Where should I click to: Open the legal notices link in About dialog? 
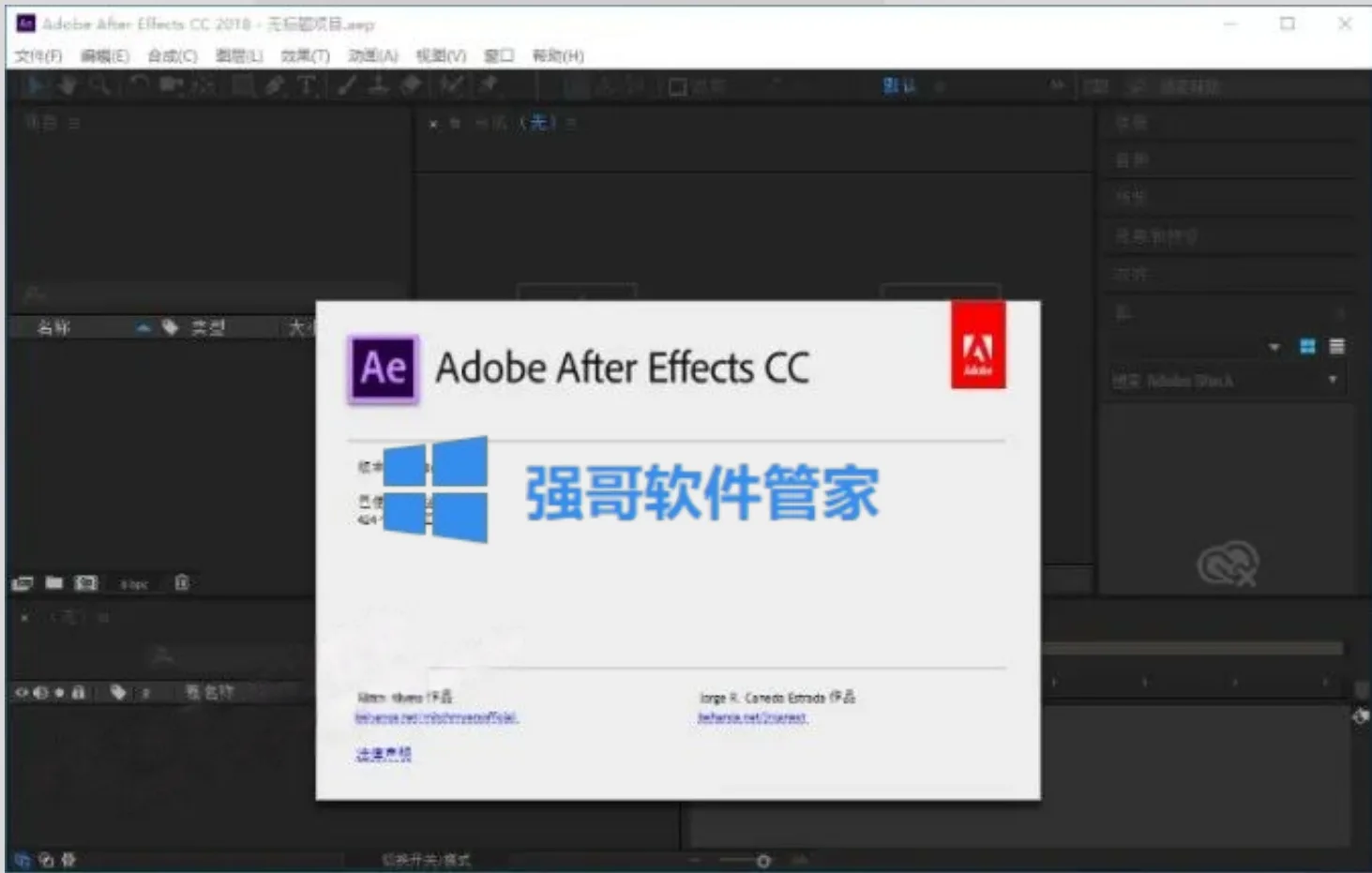383,754
